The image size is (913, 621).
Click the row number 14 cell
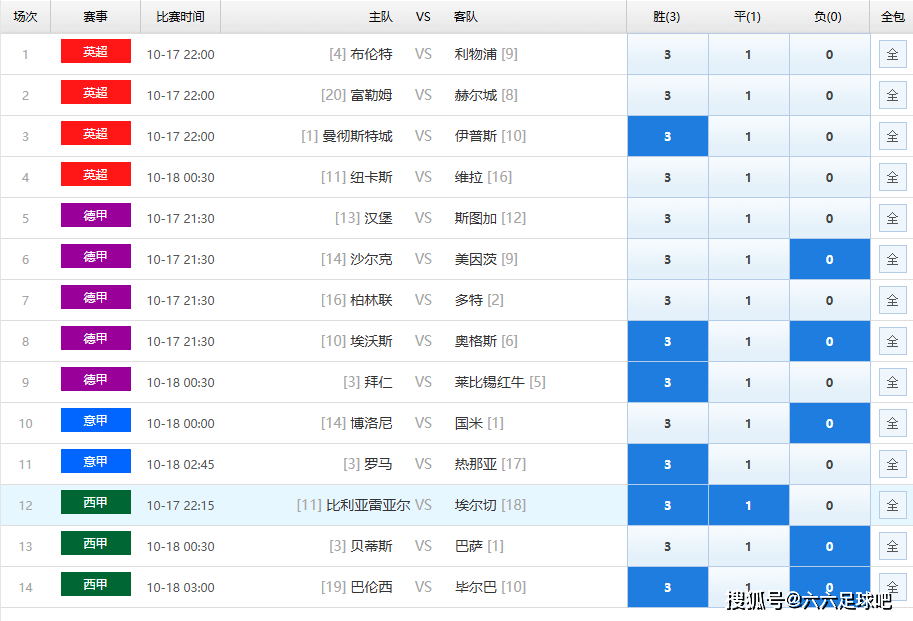tap(25, 588)
